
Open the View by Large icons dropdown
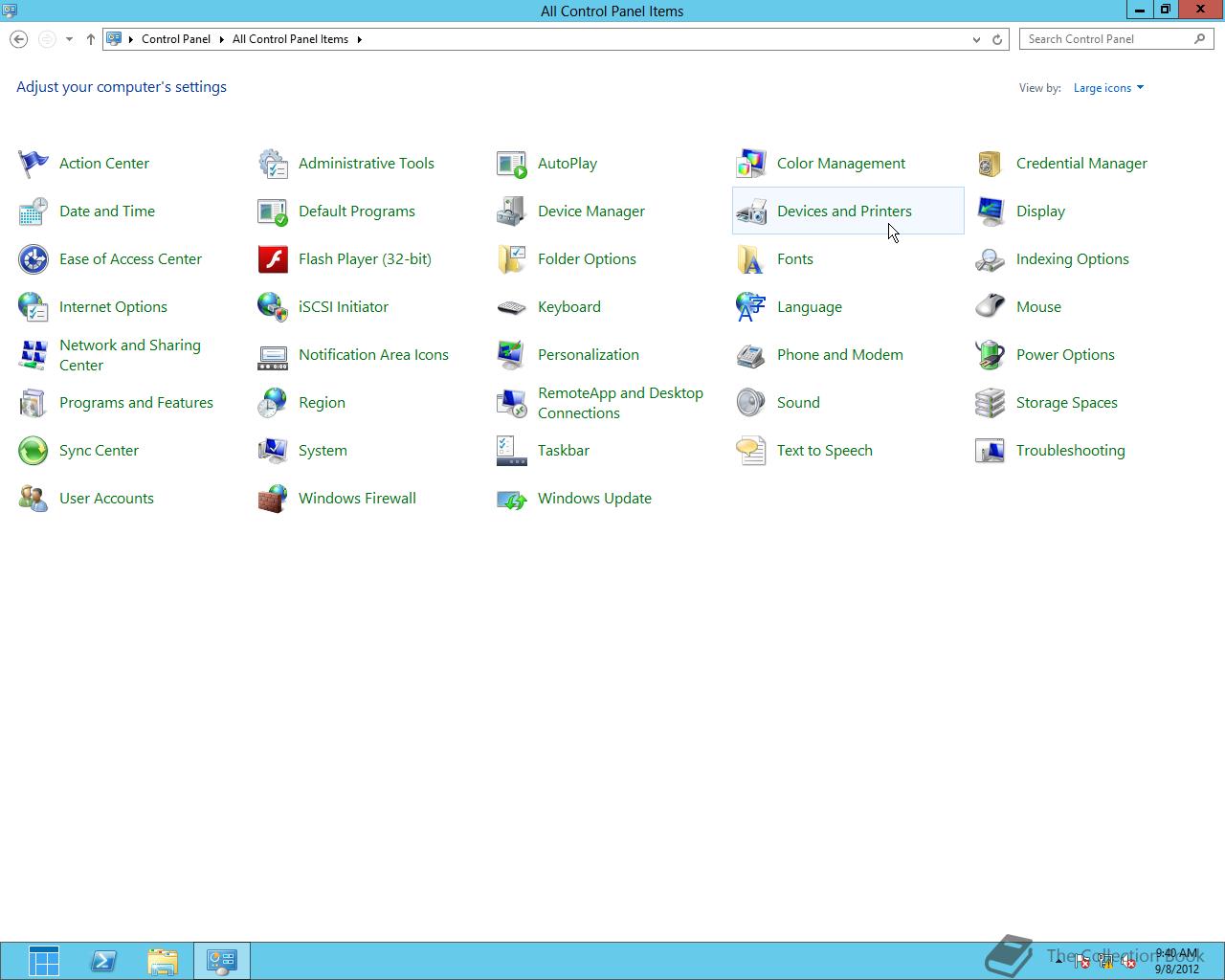1108,88
